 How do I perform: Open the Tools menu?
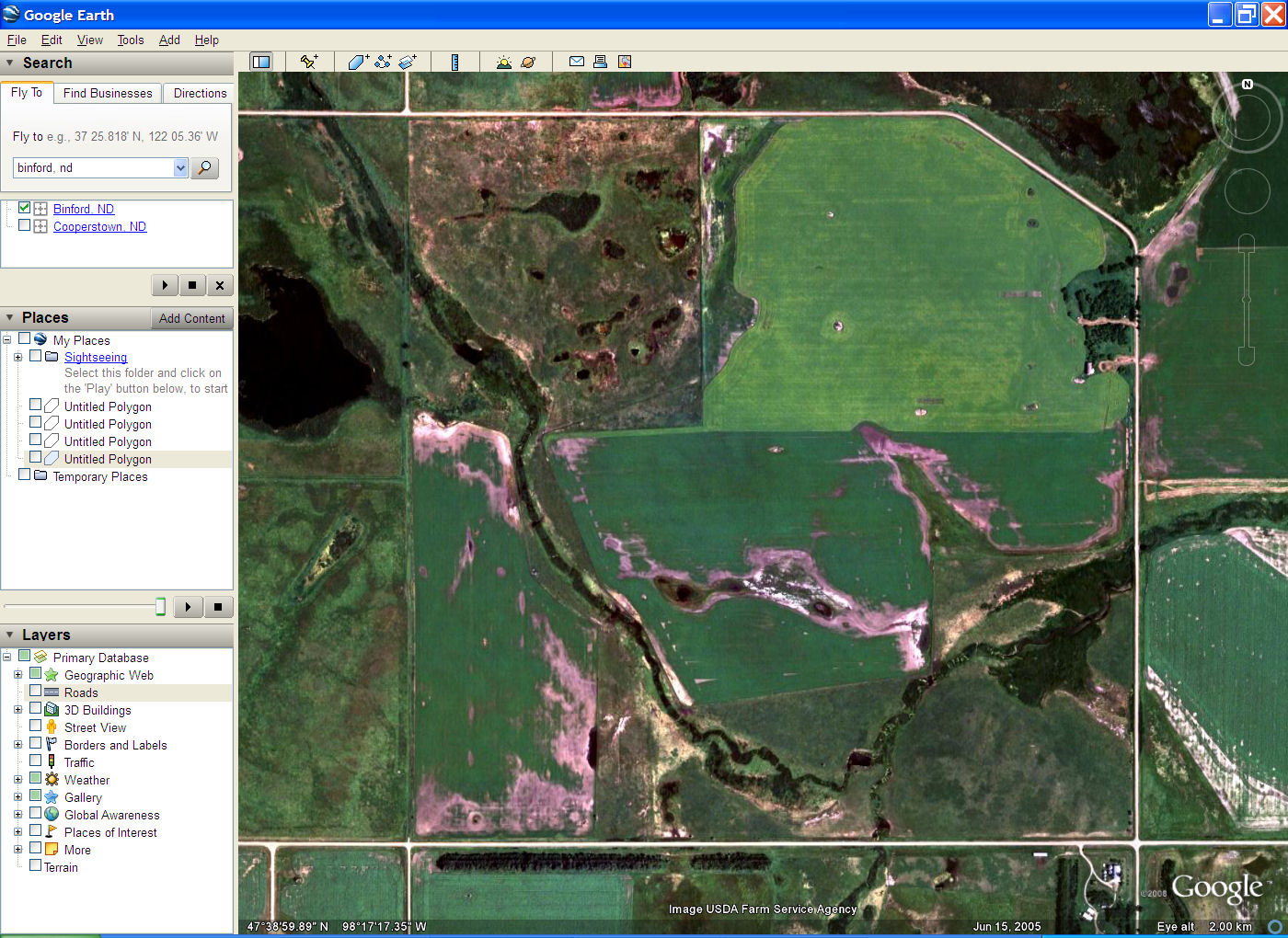(x=131, y=40)
